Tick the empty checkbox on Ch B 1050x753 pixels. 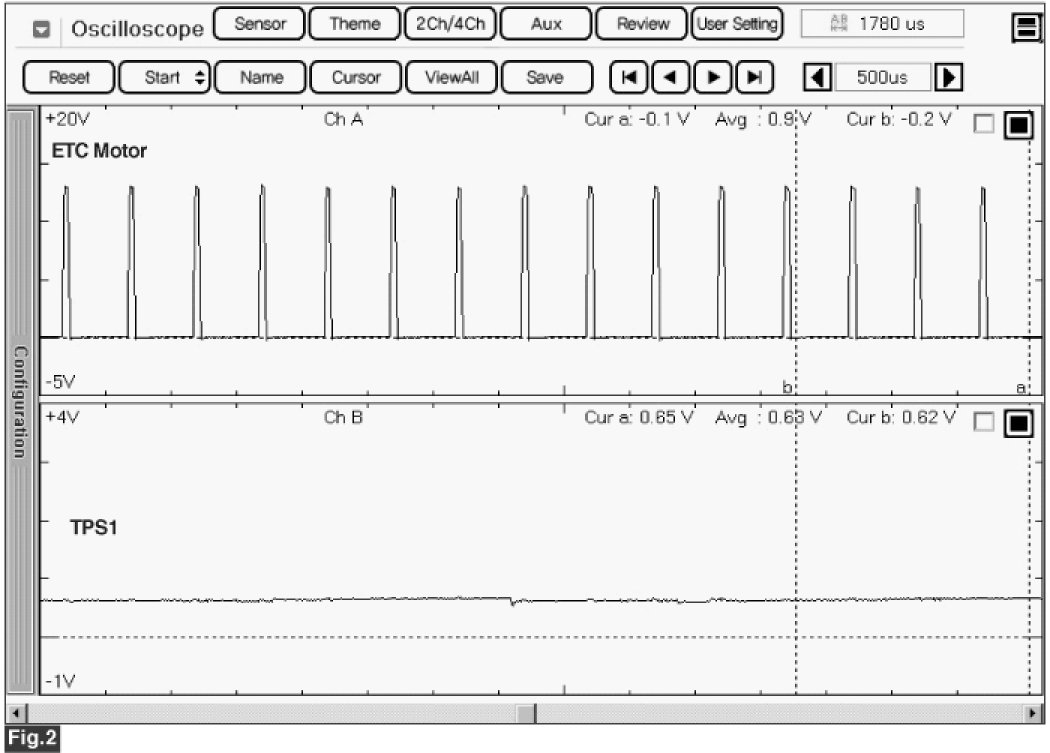coord(984,423)
